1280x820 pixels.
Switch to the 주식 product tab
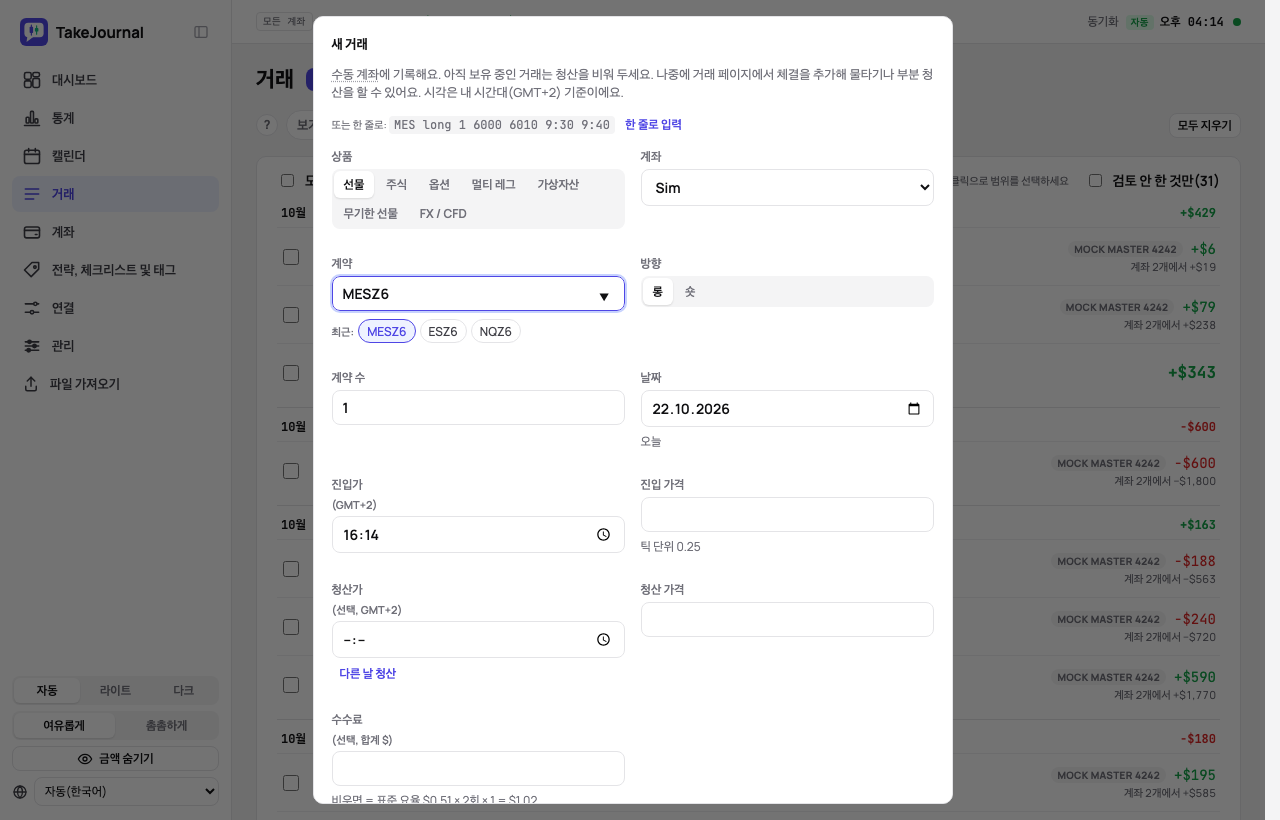click(x=396, y=184)
